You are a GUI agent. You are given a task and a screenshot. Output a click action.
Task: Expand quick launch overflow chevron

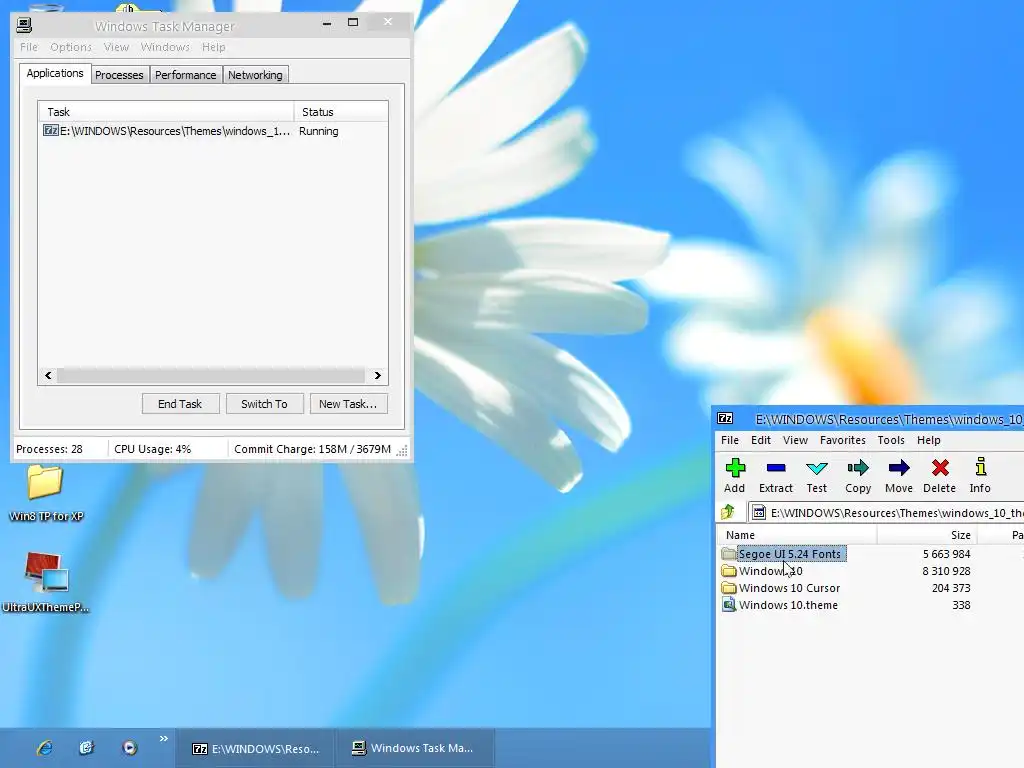(x=163, y=739)
